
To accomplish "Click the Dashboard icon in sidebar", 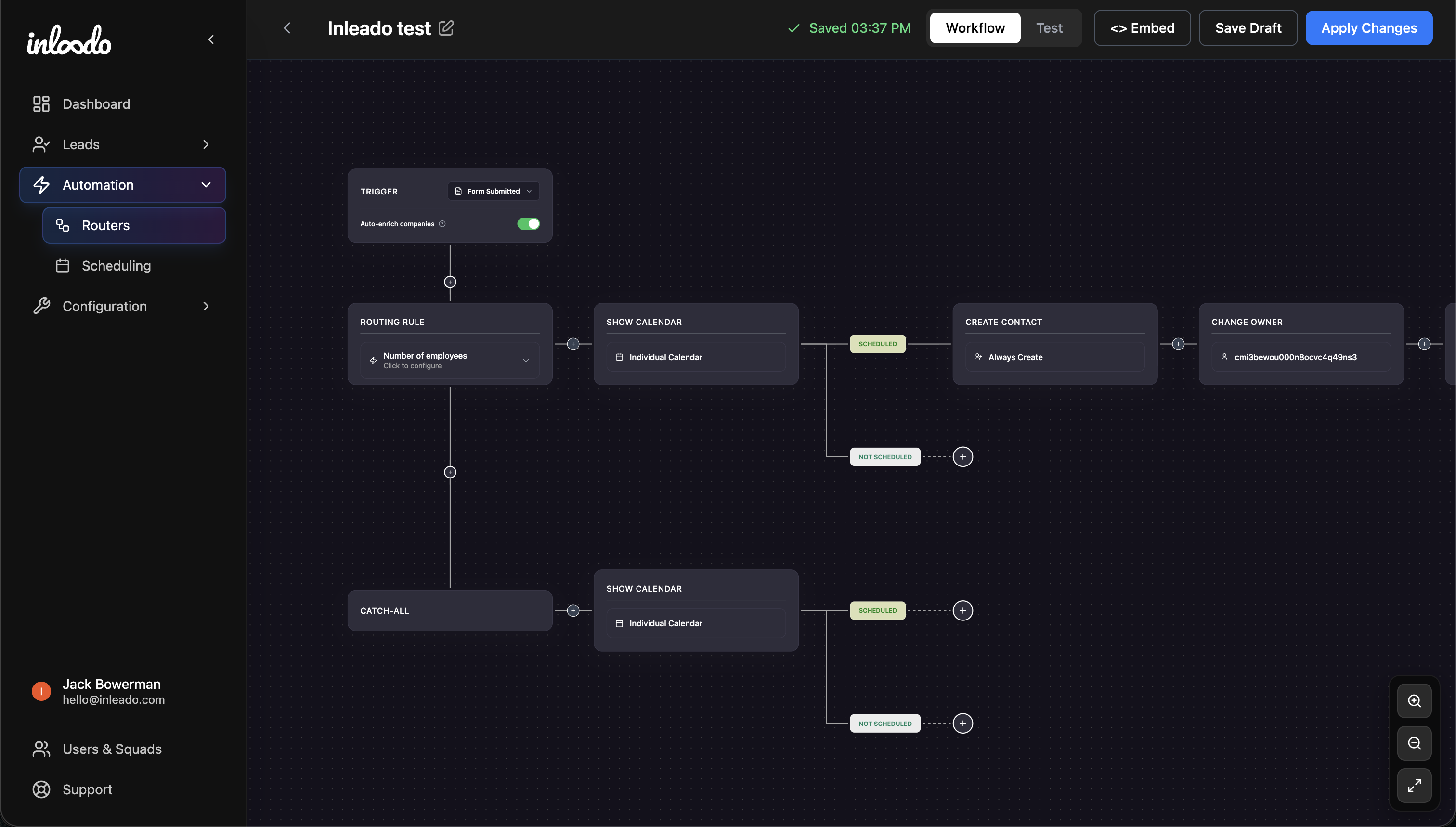I will click(x=40, y=104).
